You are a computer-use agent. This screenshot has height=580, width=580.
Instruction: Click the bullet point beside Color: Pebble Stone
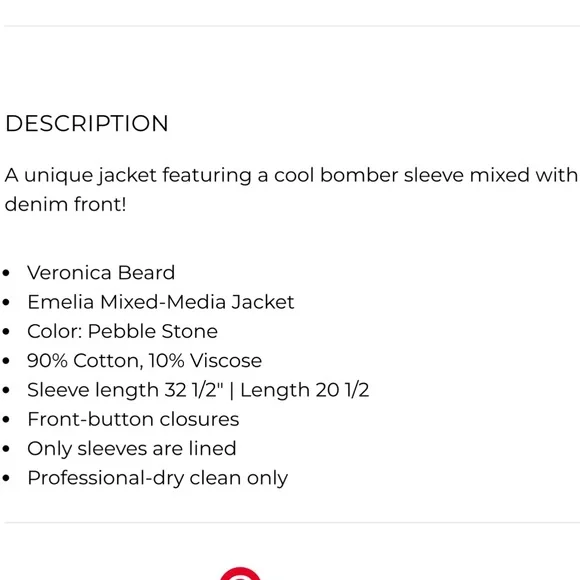[6, 332]
